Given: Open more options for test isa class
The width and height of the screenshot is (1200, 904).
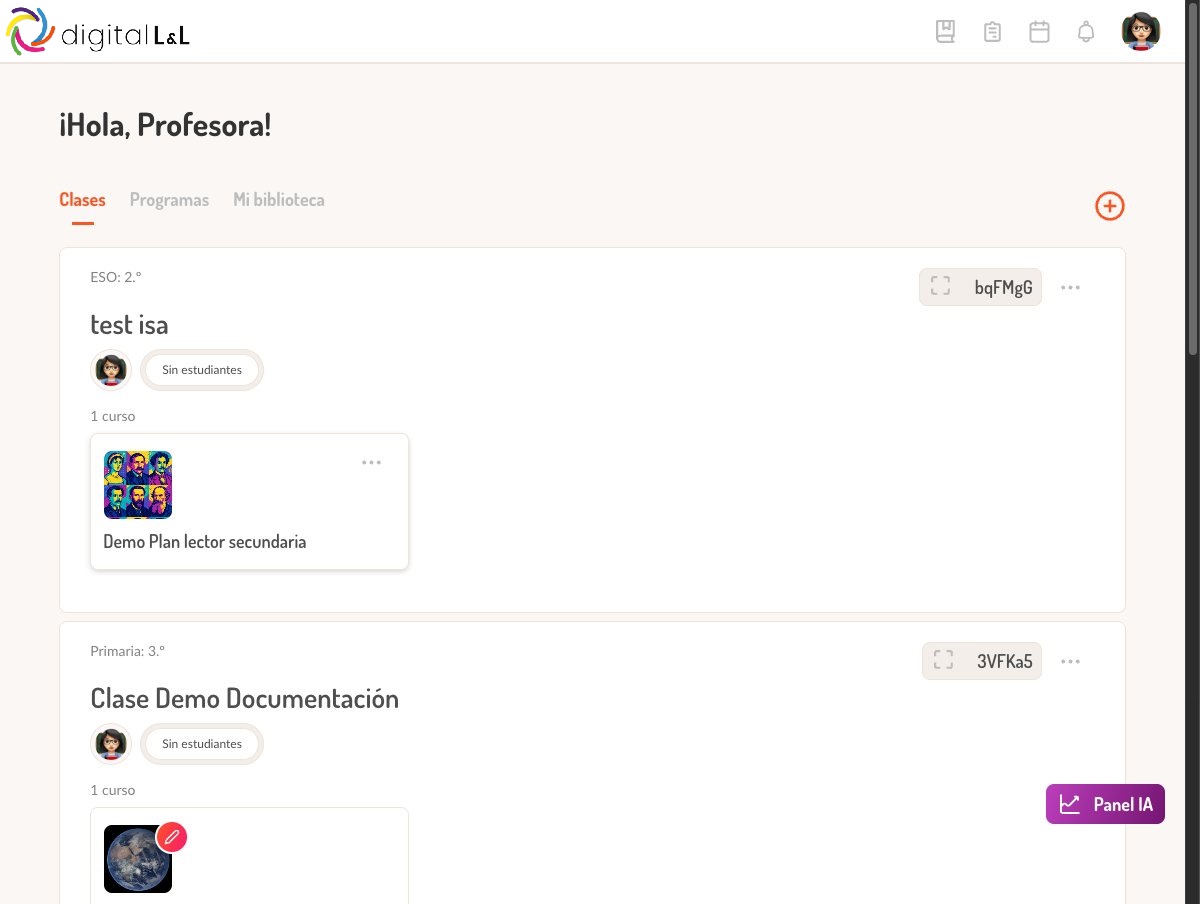Looking at the screenshot, I should click(1071, 288).
